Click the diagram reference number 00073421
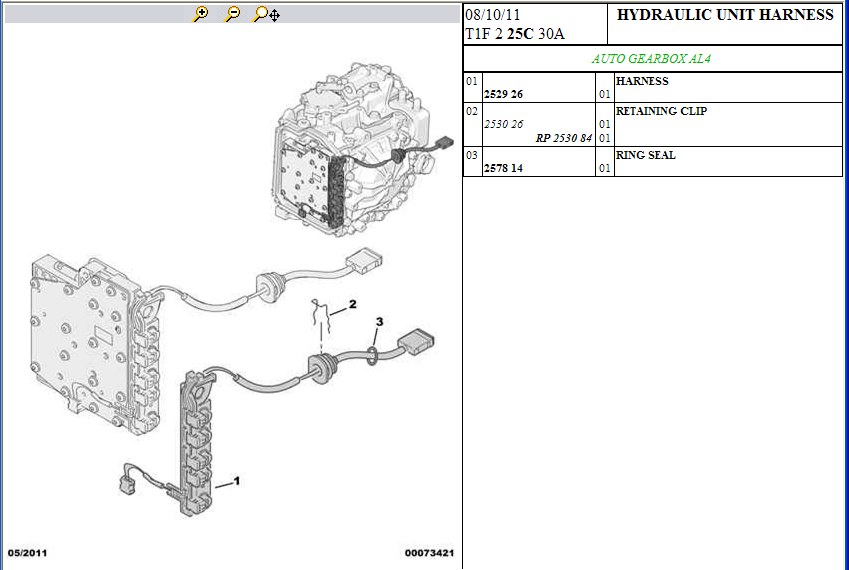The width and height of the screenshot is (849, 570). pyautogui.click(x=430, y=553)
